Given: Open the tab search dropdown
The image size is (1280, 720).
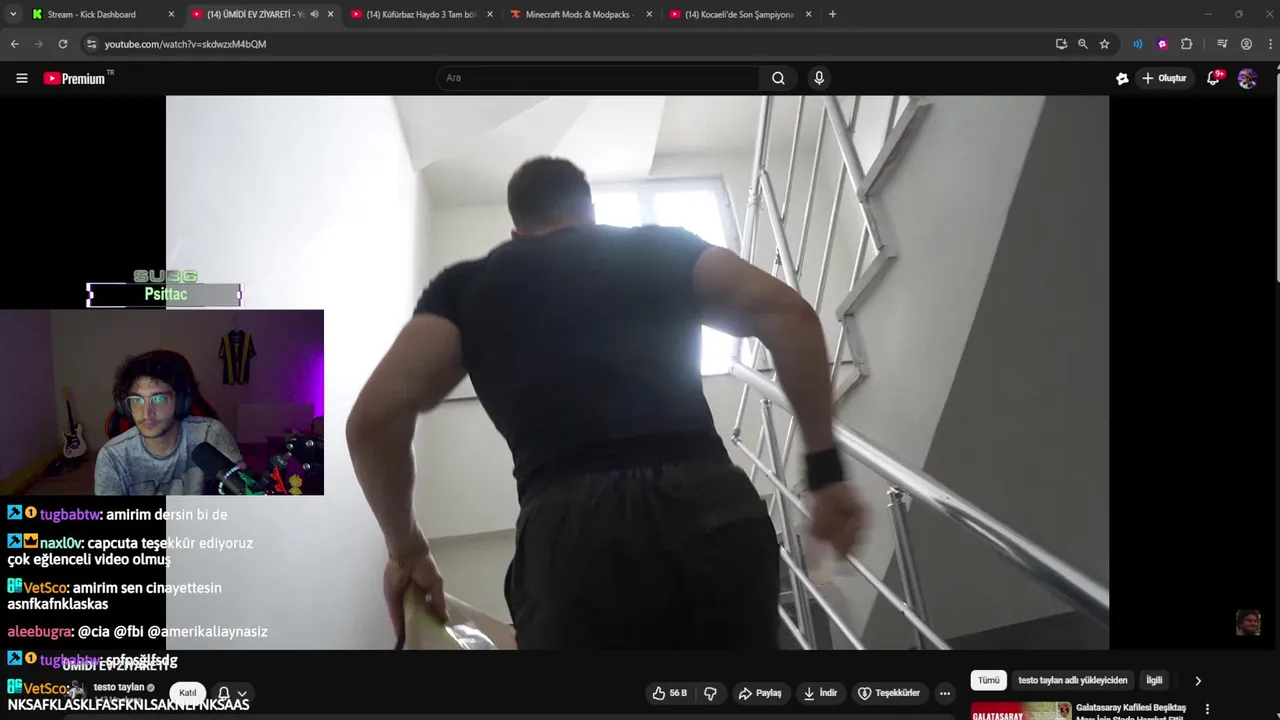Looking at the screenshot, I should pos(12,14).
